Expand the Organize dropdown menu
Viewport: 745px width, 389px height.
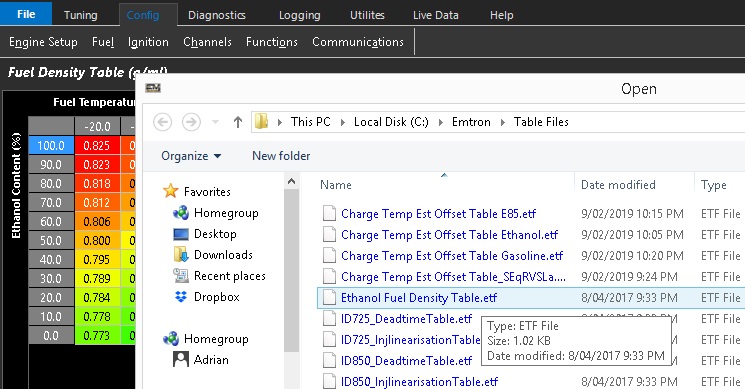pos(191,156)
